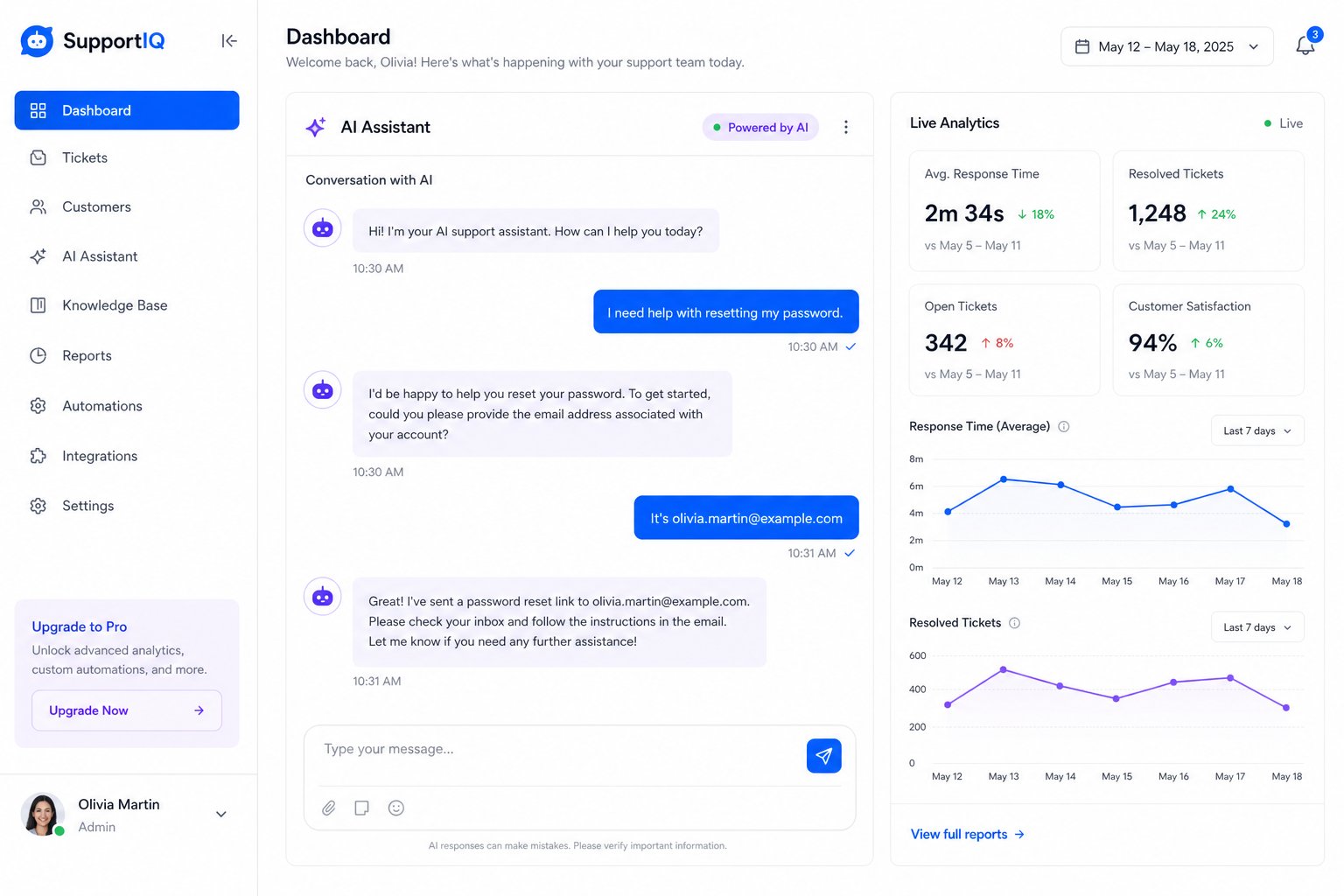1344x896 pixels.
Task: Show info for Response Time (Average)
Action: 1064,427
